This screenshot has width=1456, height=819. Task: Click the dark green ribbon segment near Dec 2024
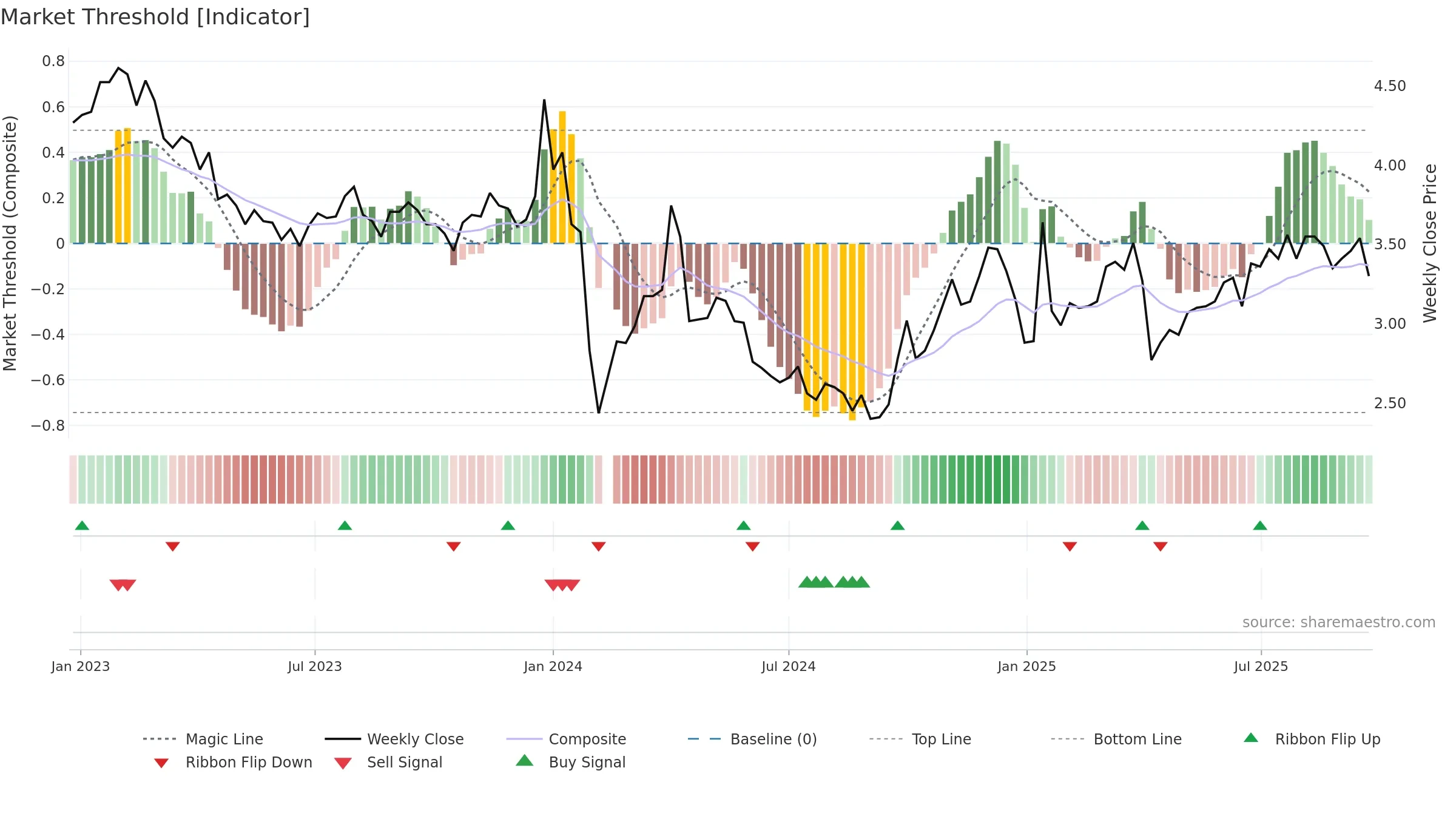tap(997, 479)
